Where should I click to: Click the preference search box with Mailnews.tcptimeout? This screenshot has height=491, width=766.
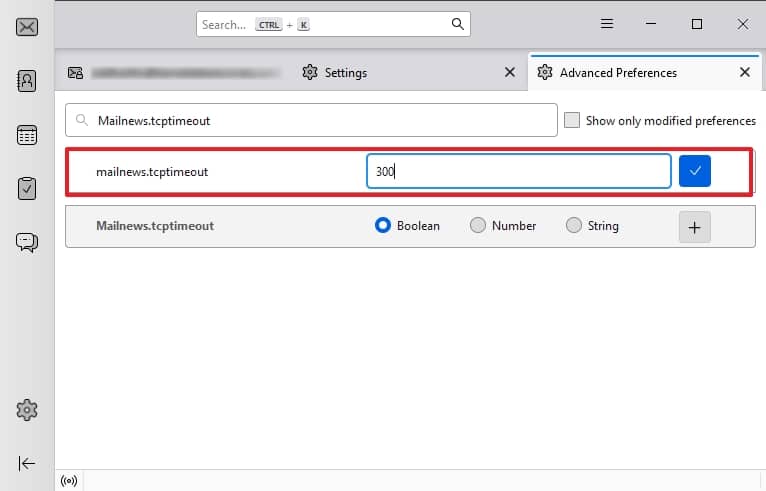point(311,120)
